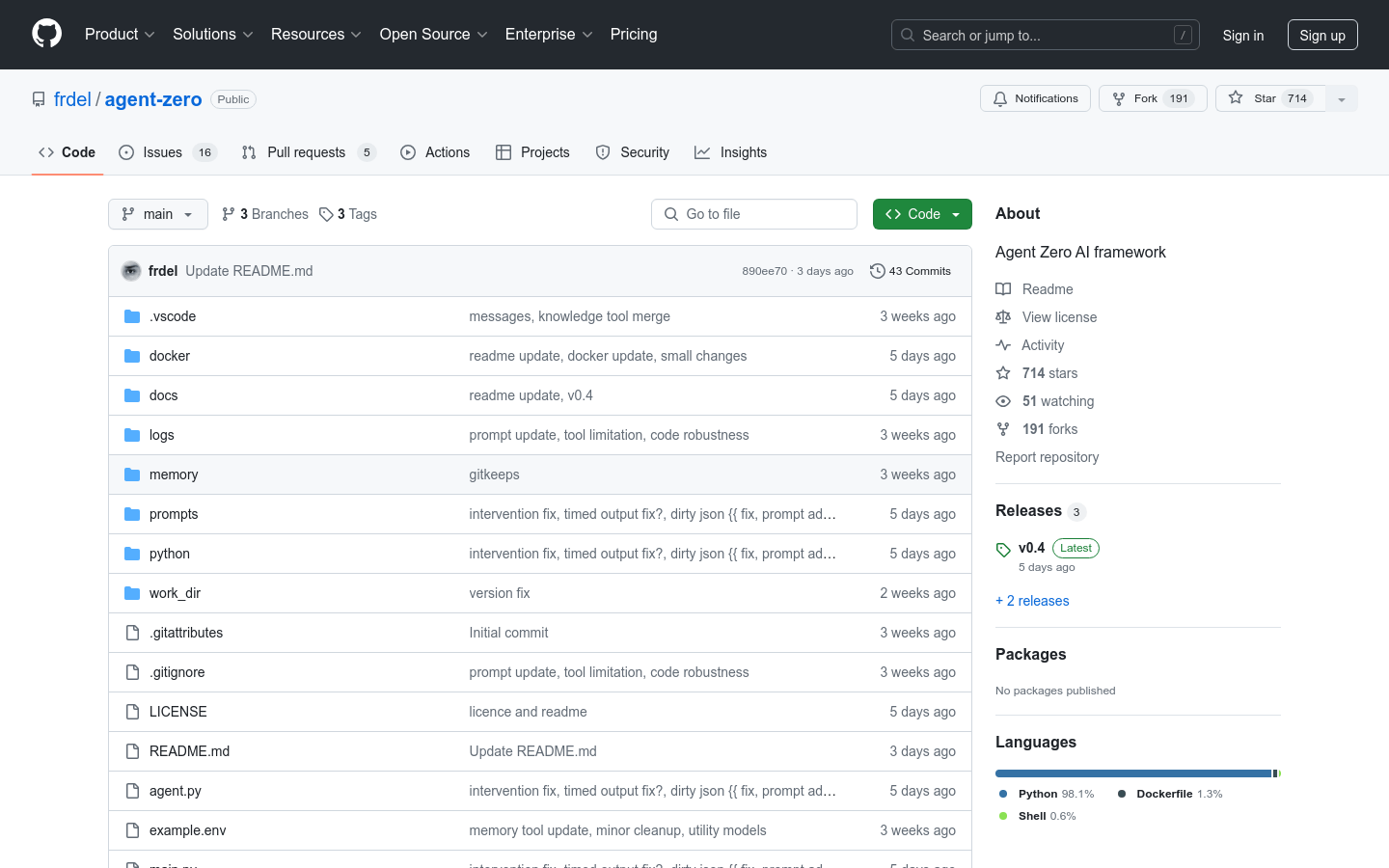
Task: Click the Sign up button
Action: [x=1321, y=35]
